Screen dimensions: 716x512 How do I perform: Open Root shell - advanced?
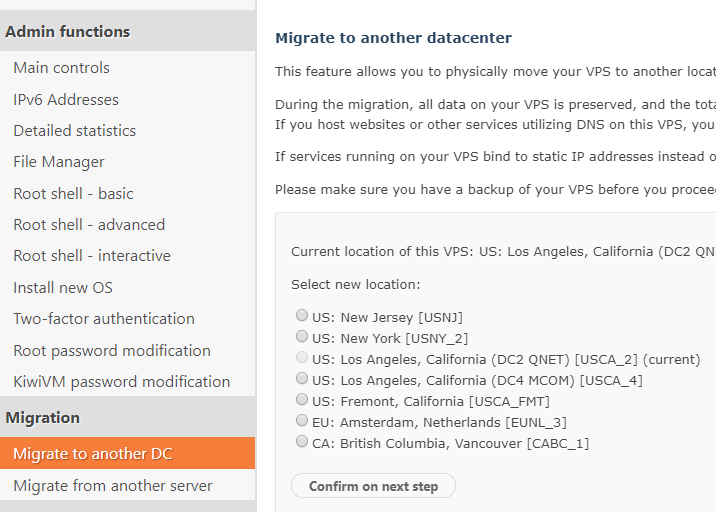tap(89, 225)
